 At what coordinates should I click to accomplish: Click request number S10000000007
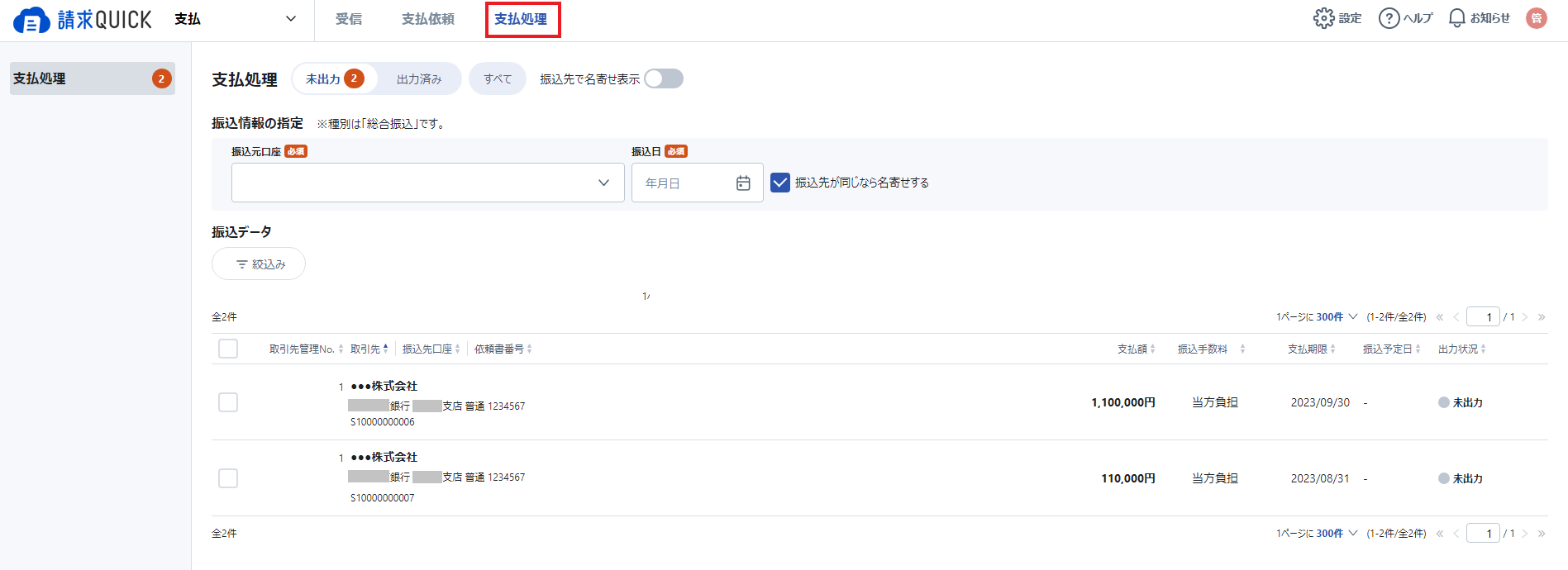pos(383,498)
